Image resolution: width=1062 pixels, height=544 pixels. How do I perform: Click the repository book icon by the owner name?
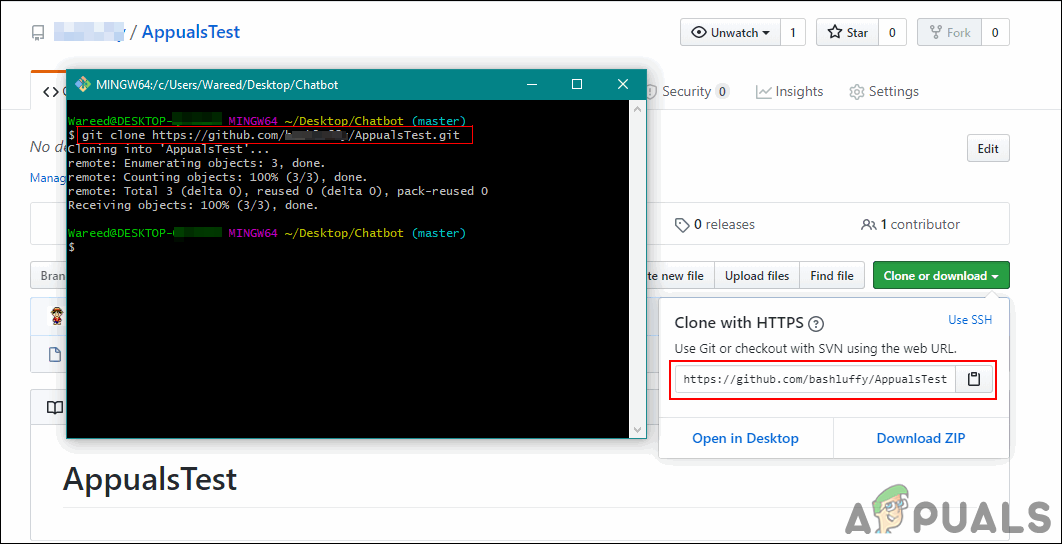click(x=38, y=33)
